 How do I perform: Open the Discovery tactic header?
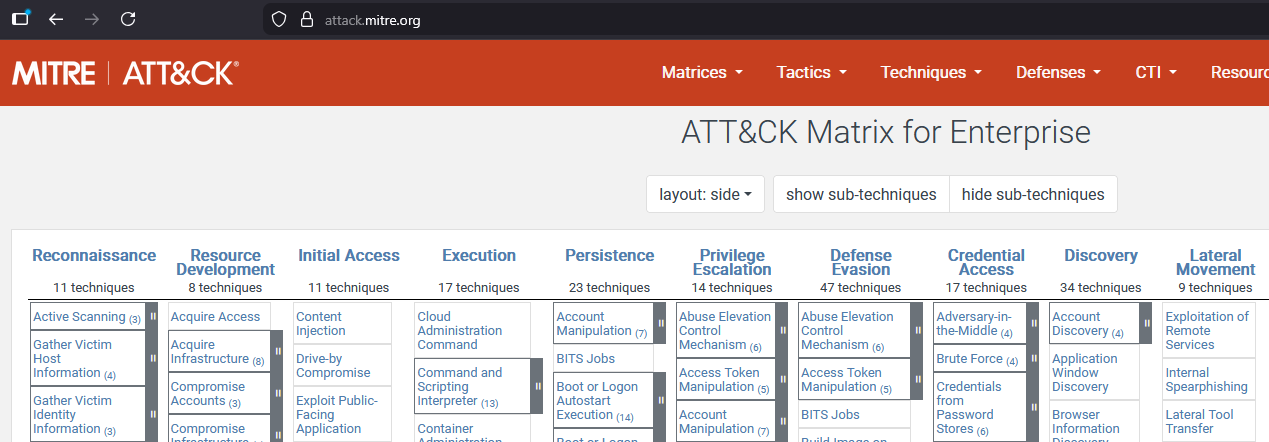1101,255
